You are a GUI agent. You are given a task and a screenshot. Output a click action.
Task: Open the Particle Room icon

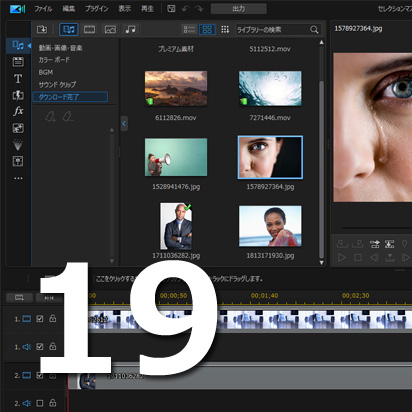pyautogui.click(x=18, y=145)
